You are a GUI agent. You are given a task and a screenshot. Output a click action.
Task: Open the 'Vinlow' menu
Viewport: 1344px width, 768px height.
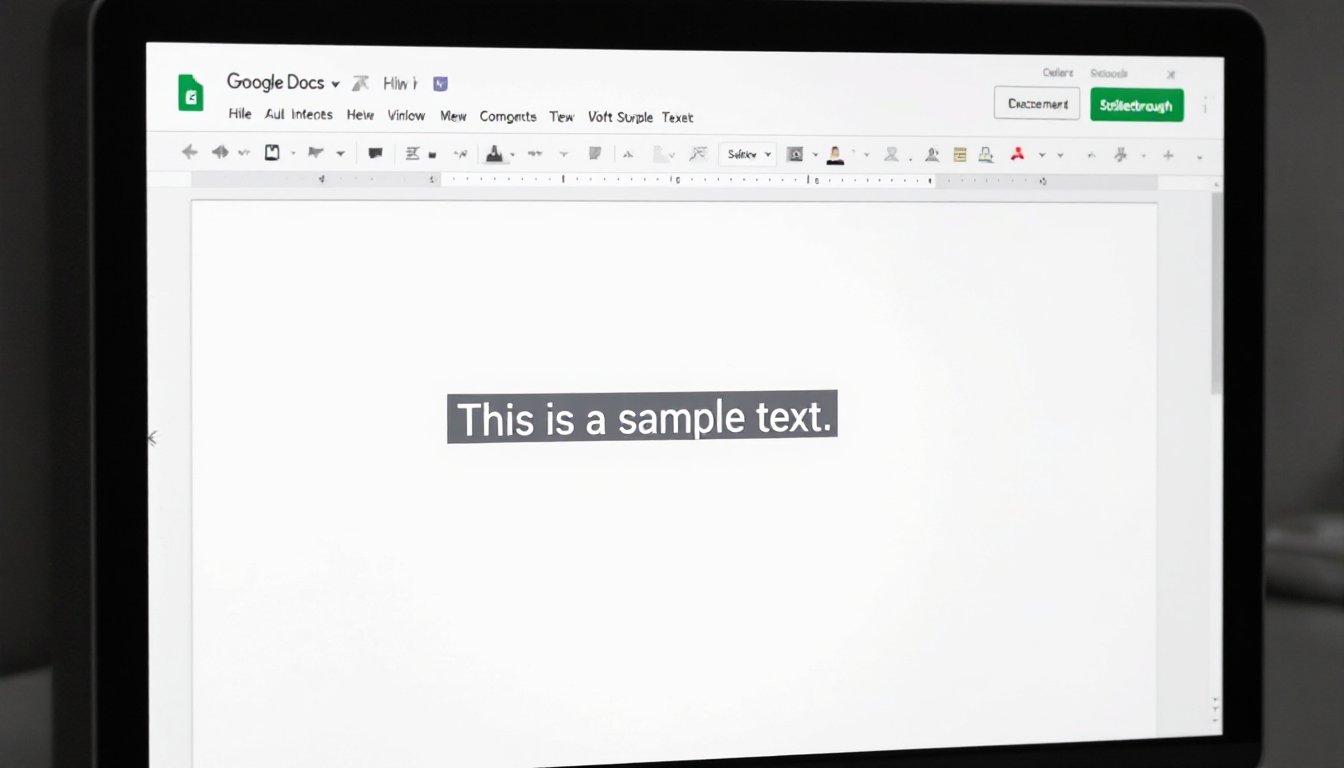[x=406, y=115]
